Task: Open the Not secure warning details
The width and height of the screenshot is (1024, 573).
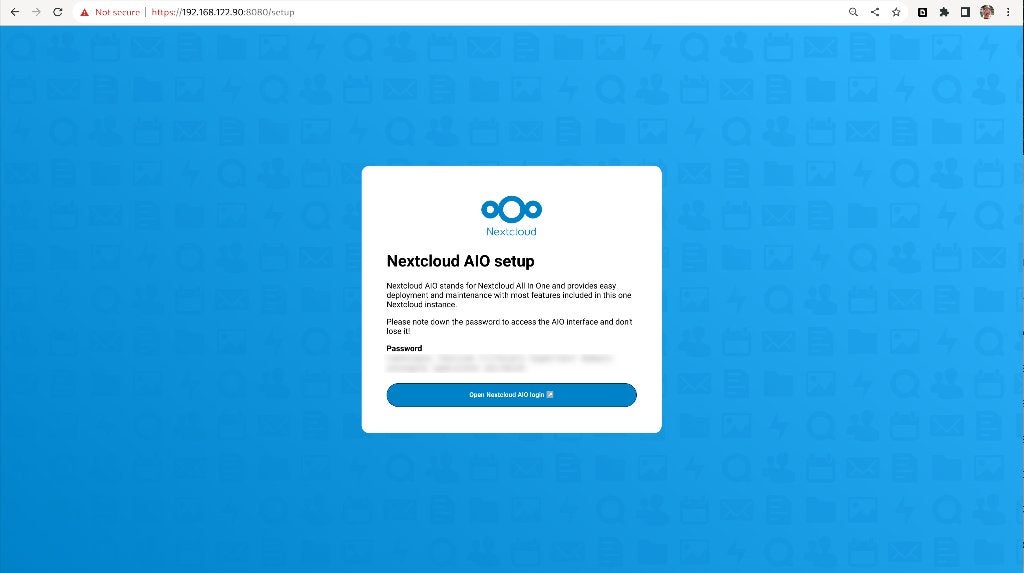Action: point(110,12)
